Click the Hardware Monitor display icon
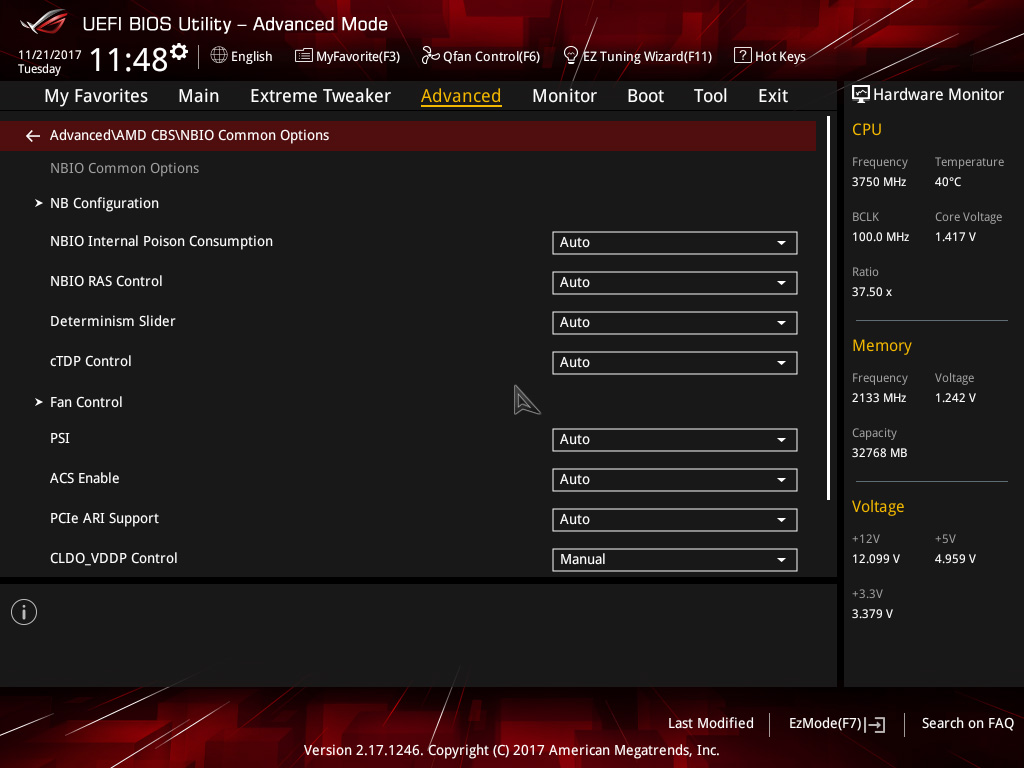The image size is (1024, 768). pos(861,94)
